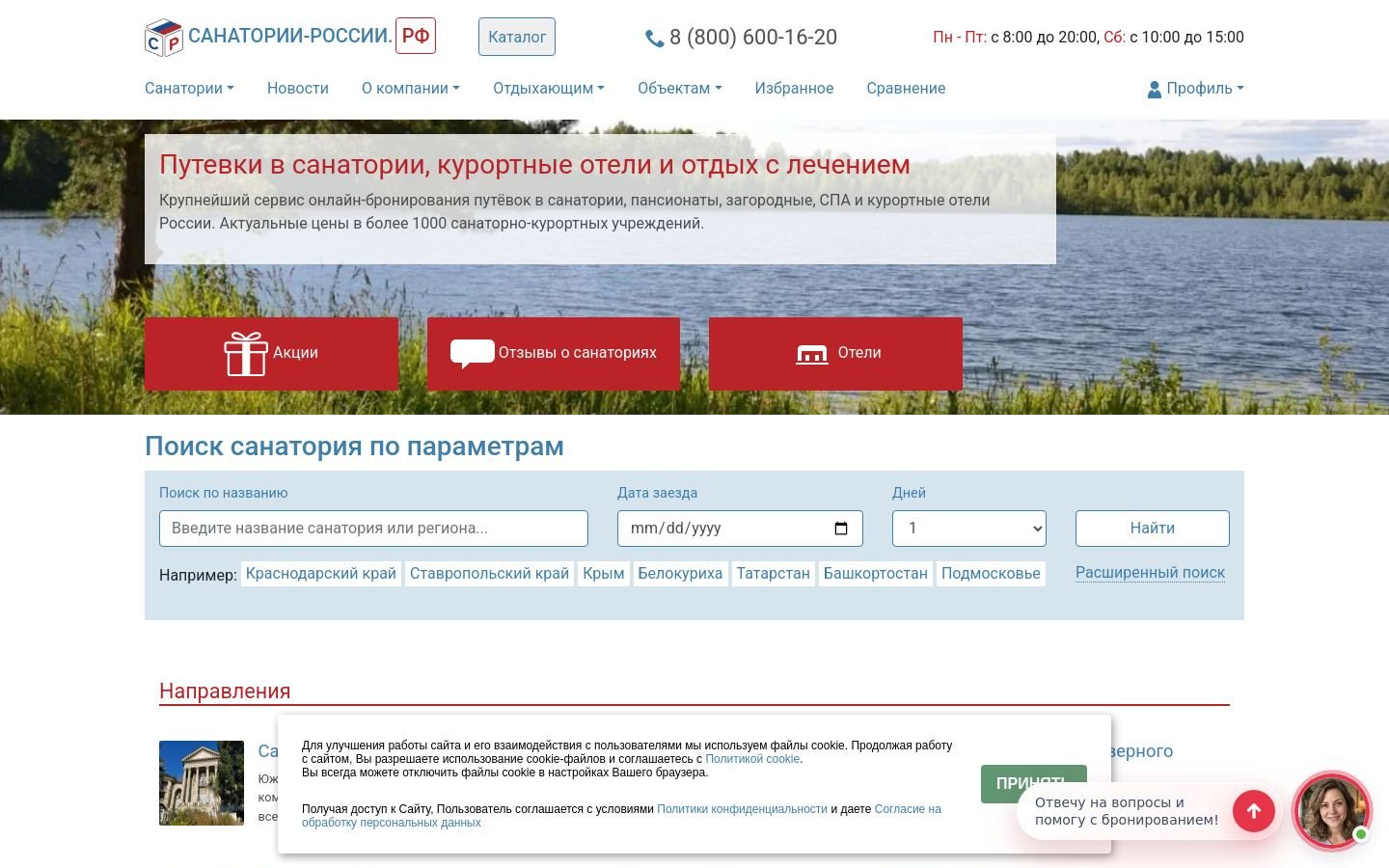The height and width of the screenshot is (868, 1389).
Task: Select the Ставропольский край suggestion
Action: tap(489, 574)
